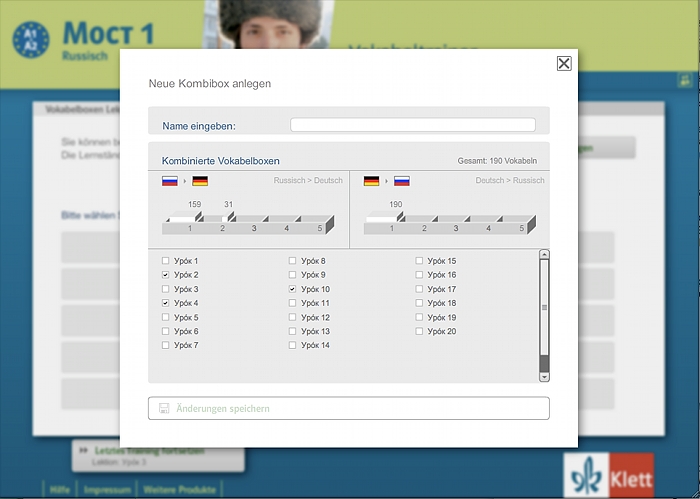Check the Урок 7 lesson box
Screen dimensions: 700x499
click(165, 345)
